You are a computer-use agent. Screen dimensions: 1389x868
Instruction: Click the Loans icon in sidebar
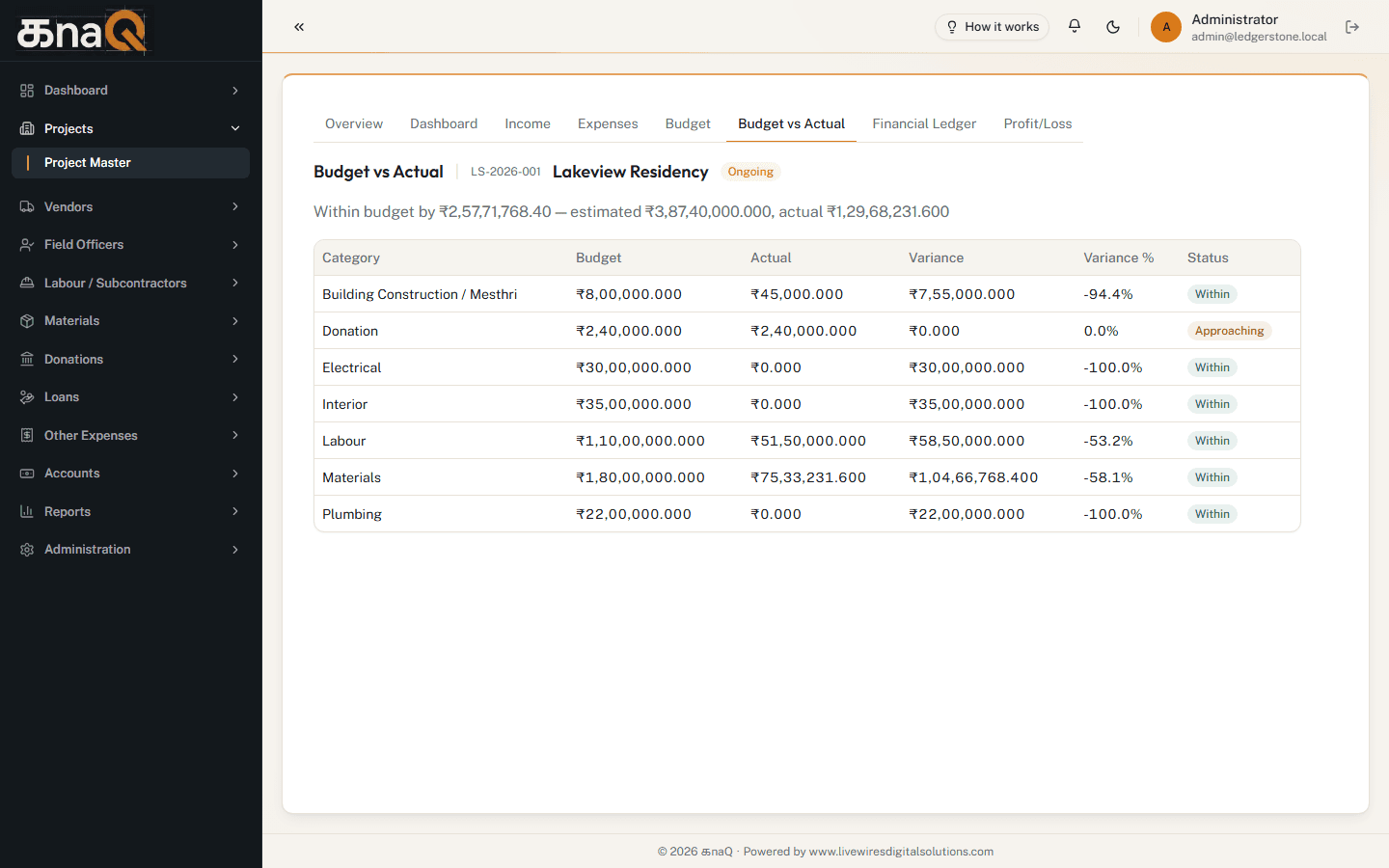coord(27,397)
